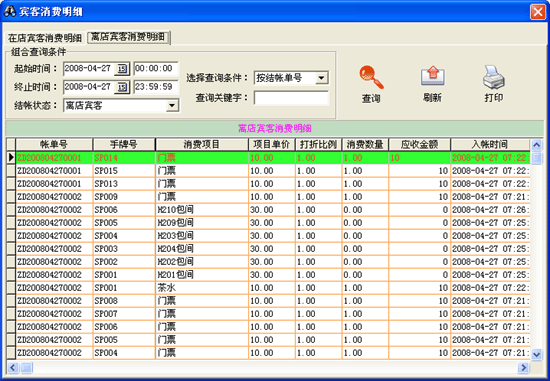
Task: Click the M201包间 cell
Action: click(x=202, y=275)
